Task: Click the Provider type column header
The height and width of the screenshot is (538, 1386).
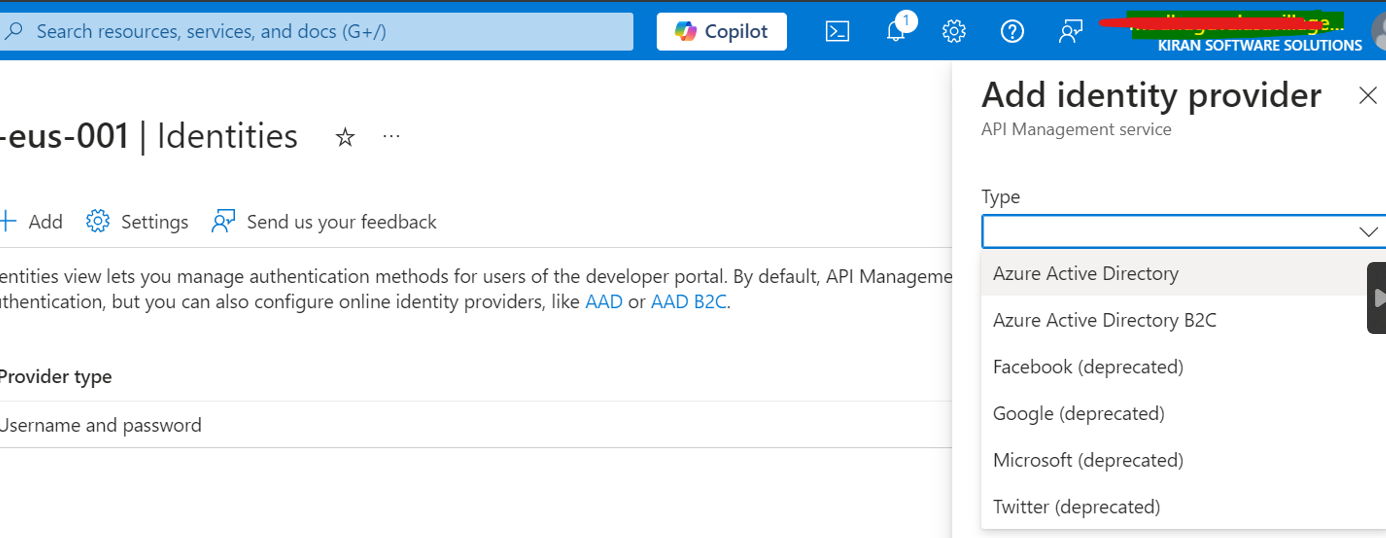Action: coord(55,377)
